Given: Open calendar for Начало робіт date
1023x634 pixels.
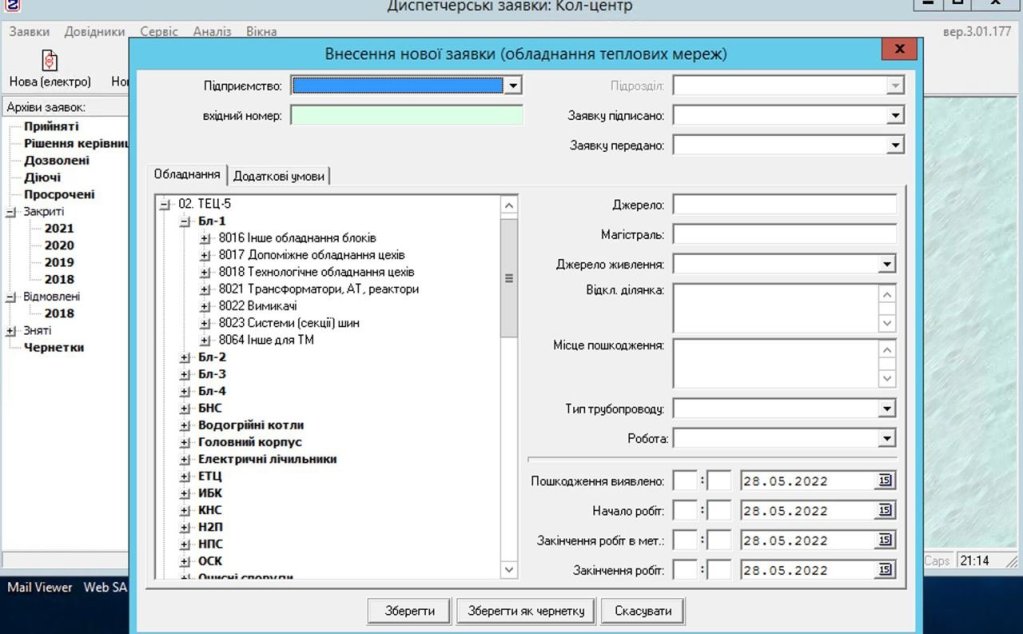Looking at the screenshot, I should click(885, 511).
